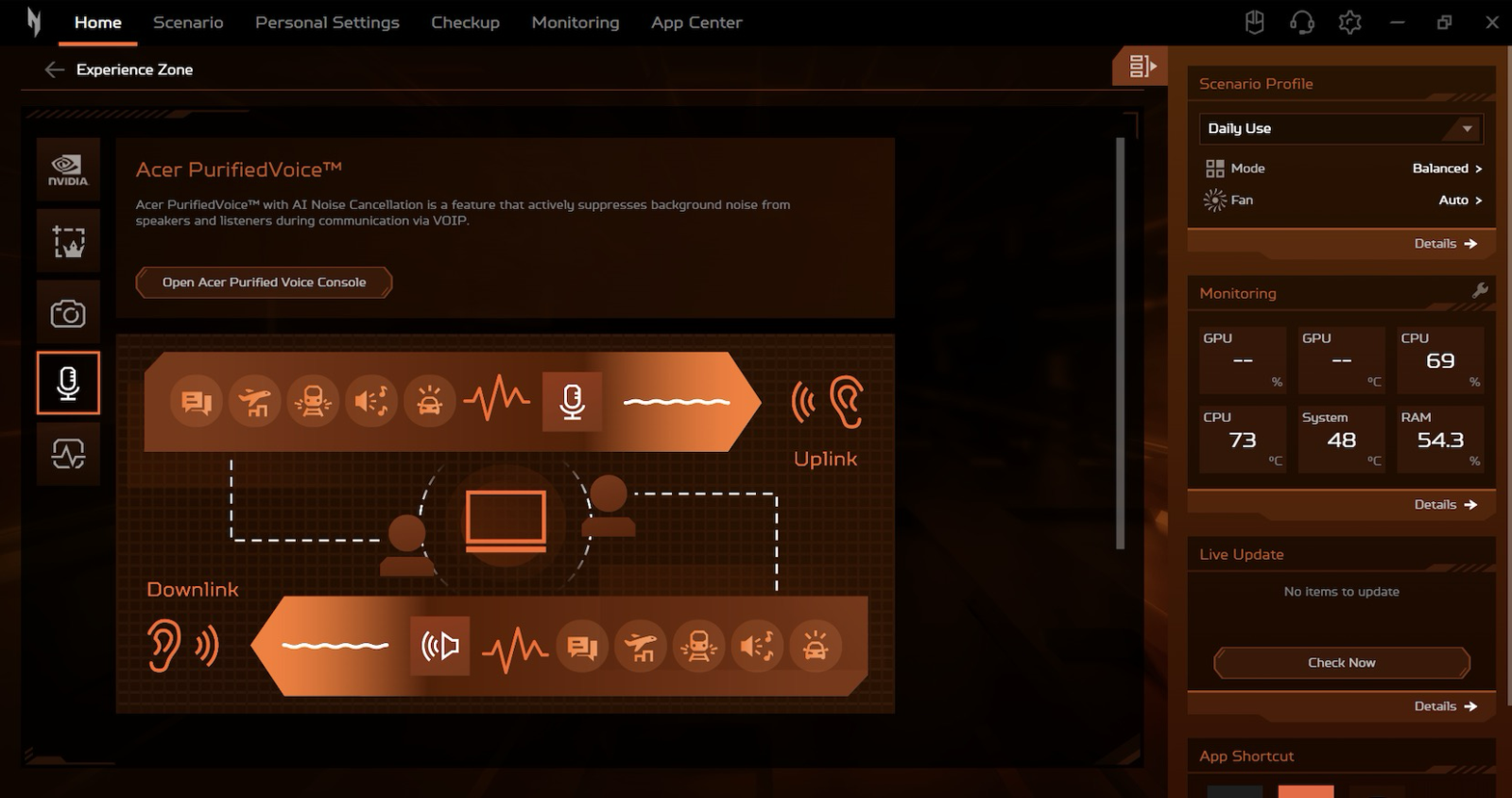Image resolution: width=1512 pixels, height=798 pixels.
Task: Switch to the Checkup tab
Action: point(465,23)
